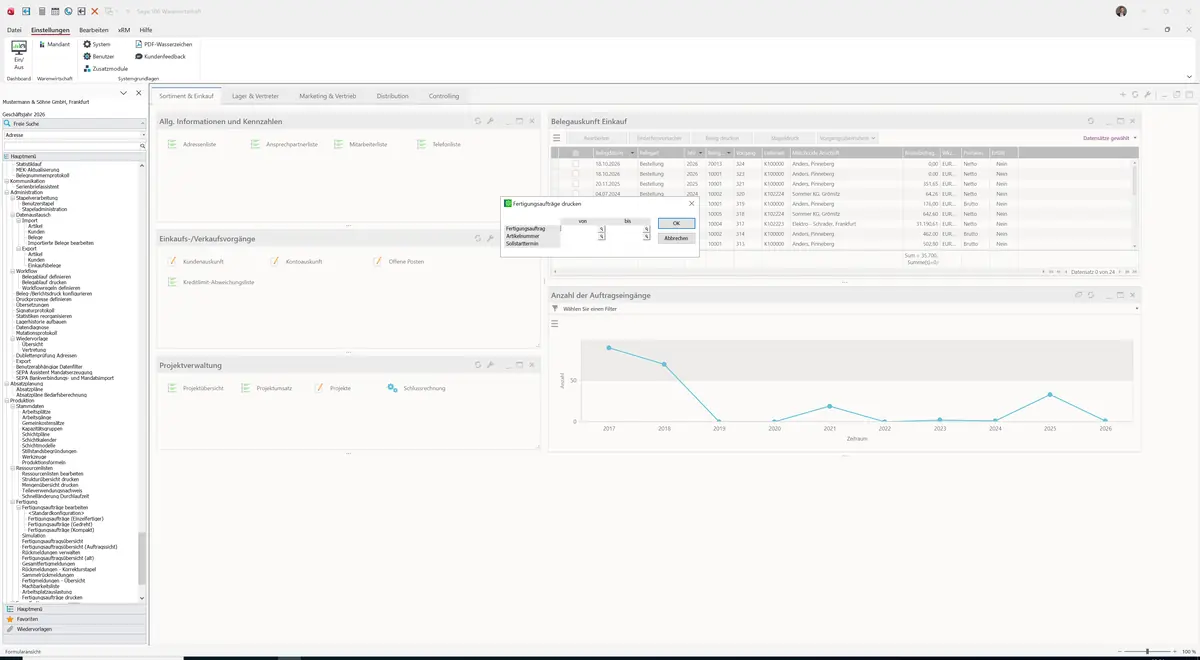Open PDF-Wasserzeichen settings
This screenshot has height=660, width=1200.
coord(164,44)
